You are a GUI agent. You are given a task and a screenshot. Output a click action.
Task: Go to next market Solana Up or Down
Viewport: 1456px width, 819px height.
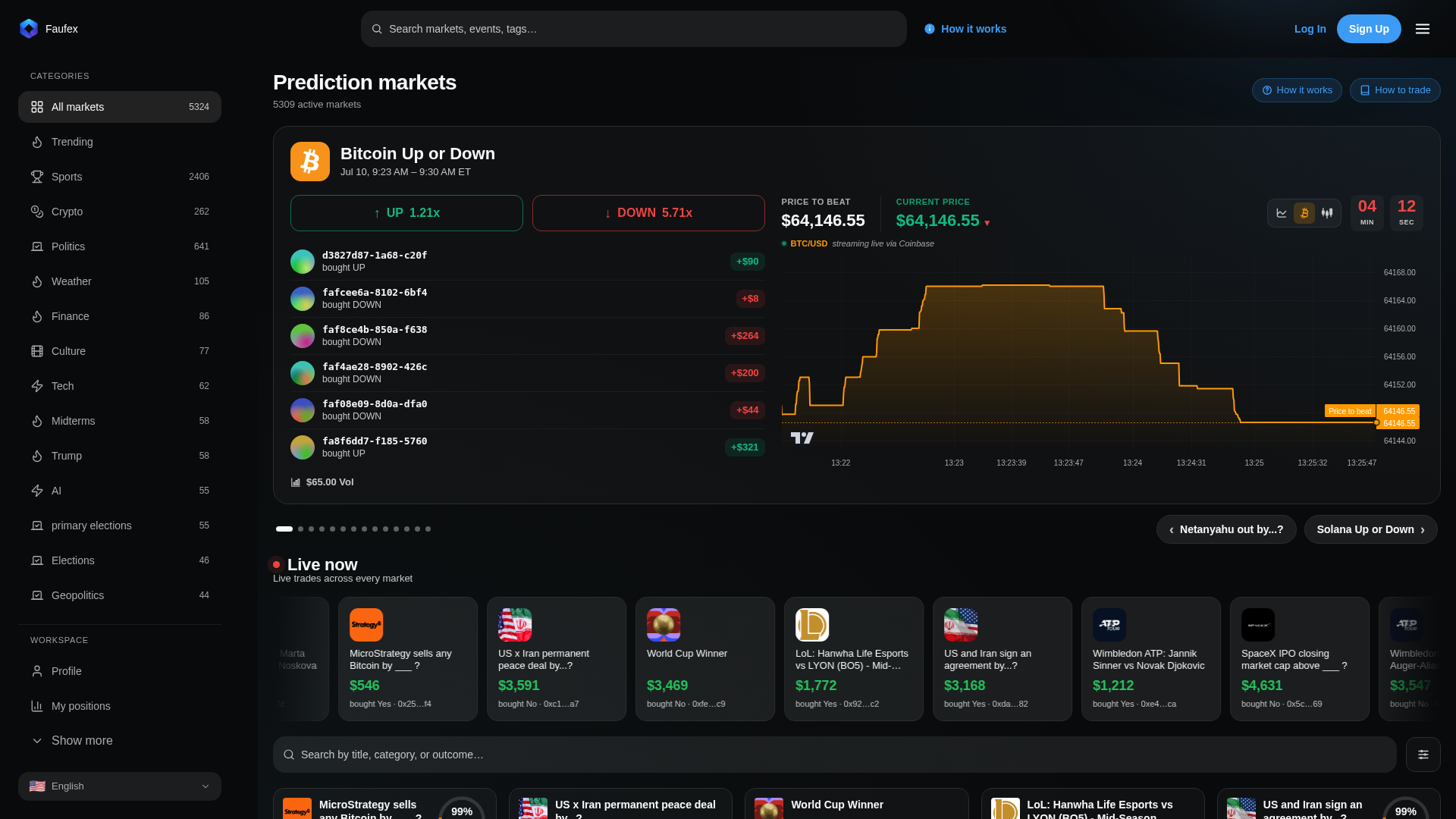[1371, 529]
